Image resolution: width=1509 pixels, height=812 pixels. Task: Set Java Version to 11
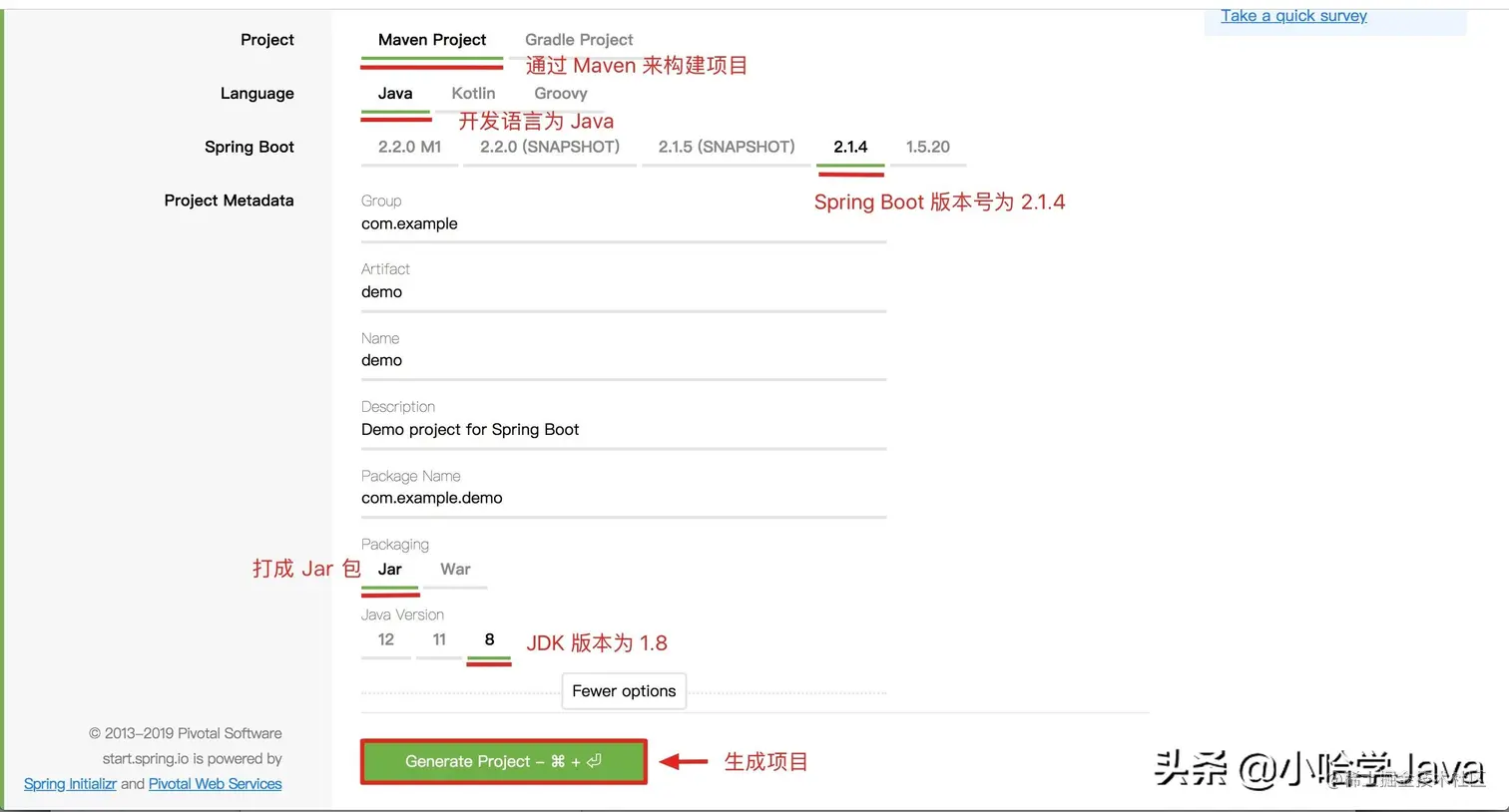439,640
